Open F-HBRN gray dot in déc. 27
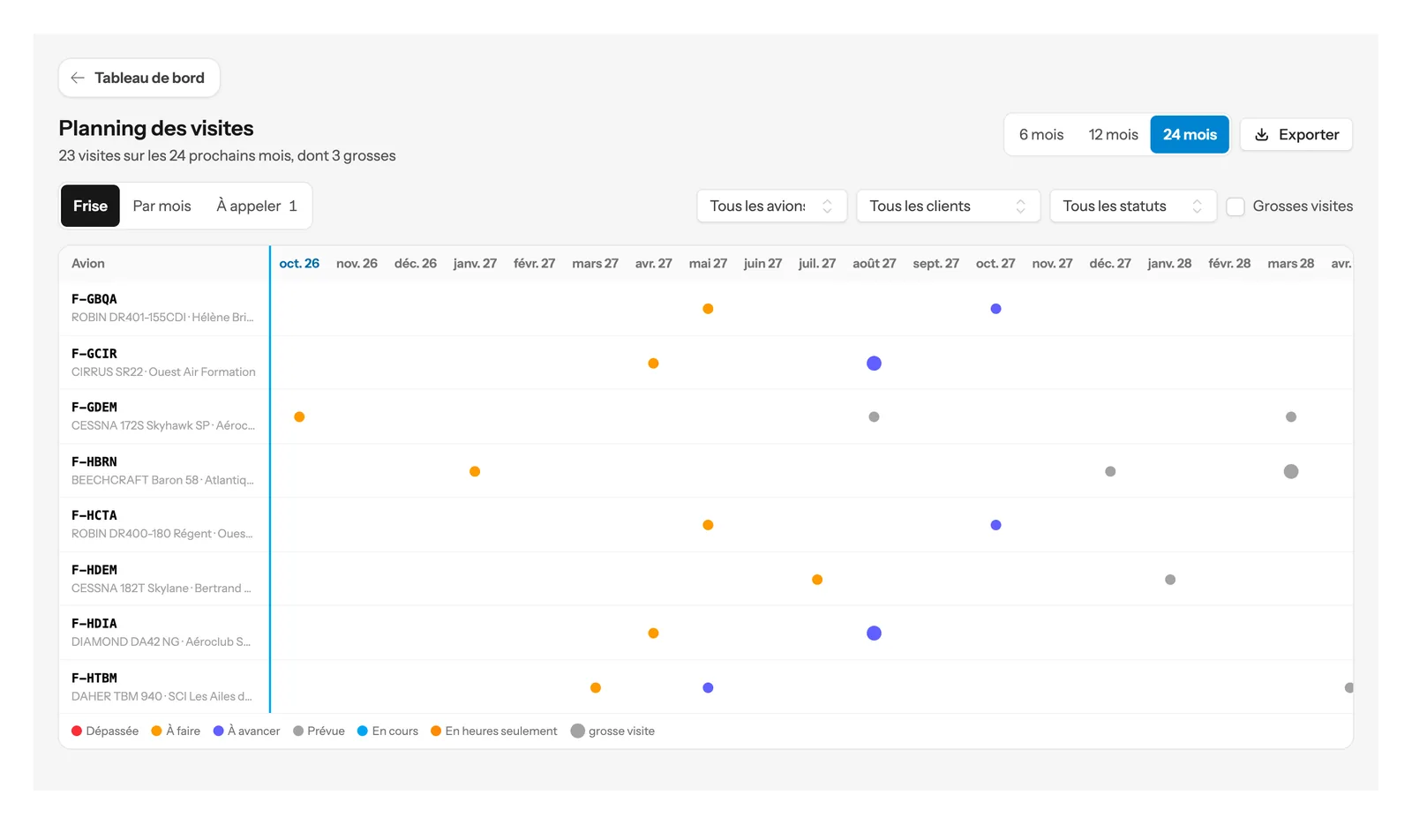 pyautogui.click(x=1110, y=471)
